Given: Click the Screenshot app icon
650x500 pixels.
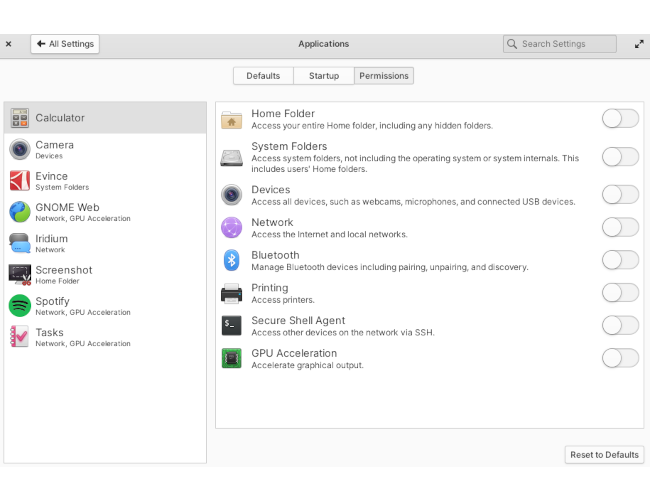Looking at the screenshot, I should tap(19, 274).
